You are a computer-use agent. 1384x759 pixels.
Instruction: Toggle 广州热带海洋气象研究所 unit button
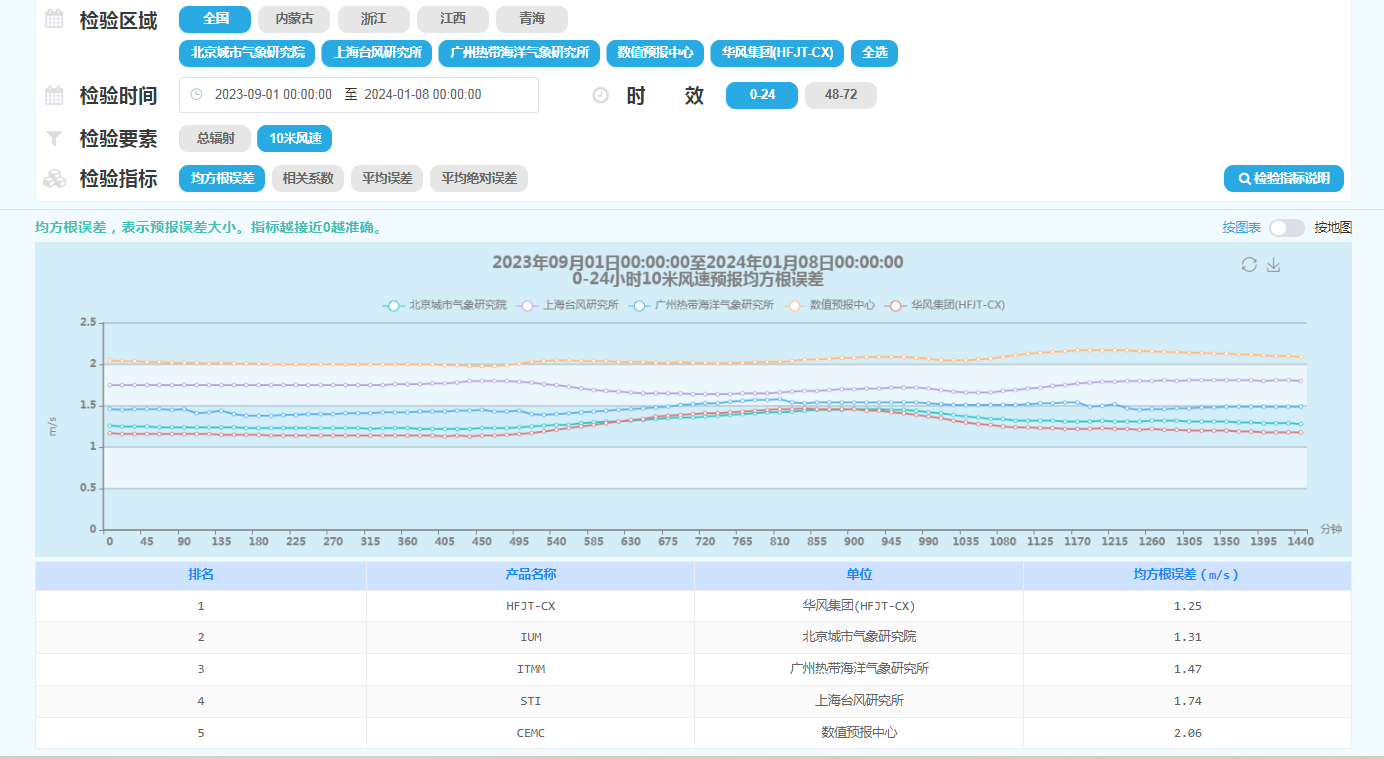[x=519, y=53]
